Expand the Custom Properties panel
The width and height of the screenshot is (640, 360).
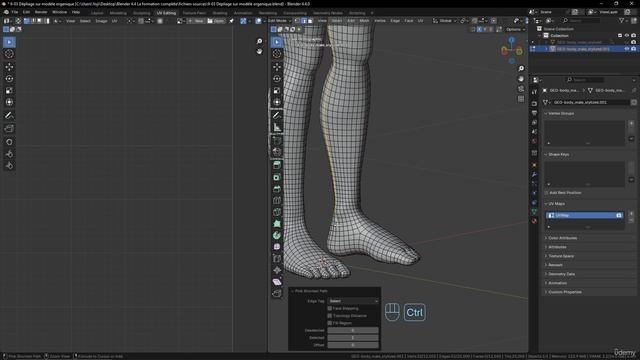click(x=564, y=292)
